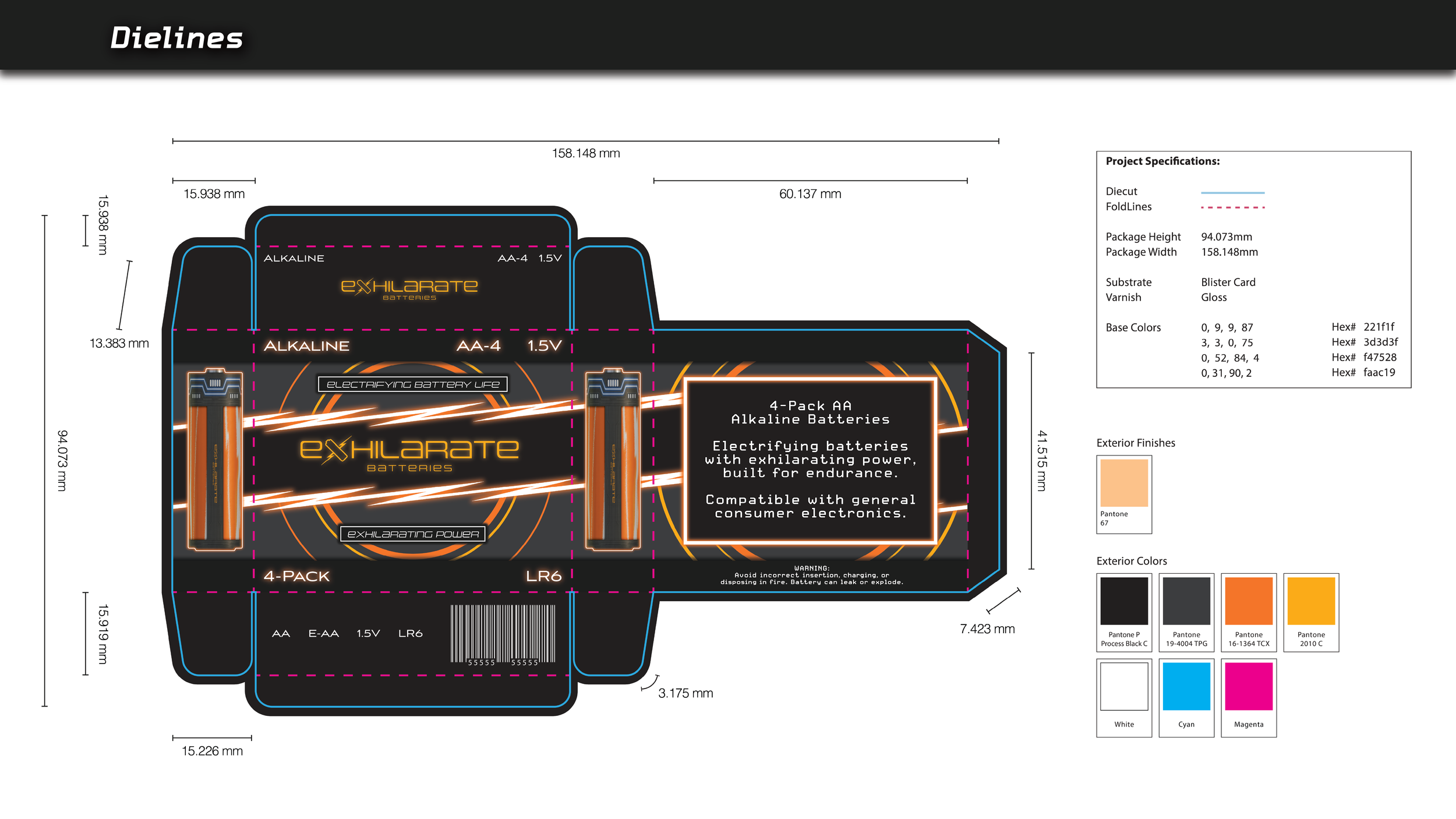
Task: Click the Exhilarating Power banner
Action: [x=412, y=534]
